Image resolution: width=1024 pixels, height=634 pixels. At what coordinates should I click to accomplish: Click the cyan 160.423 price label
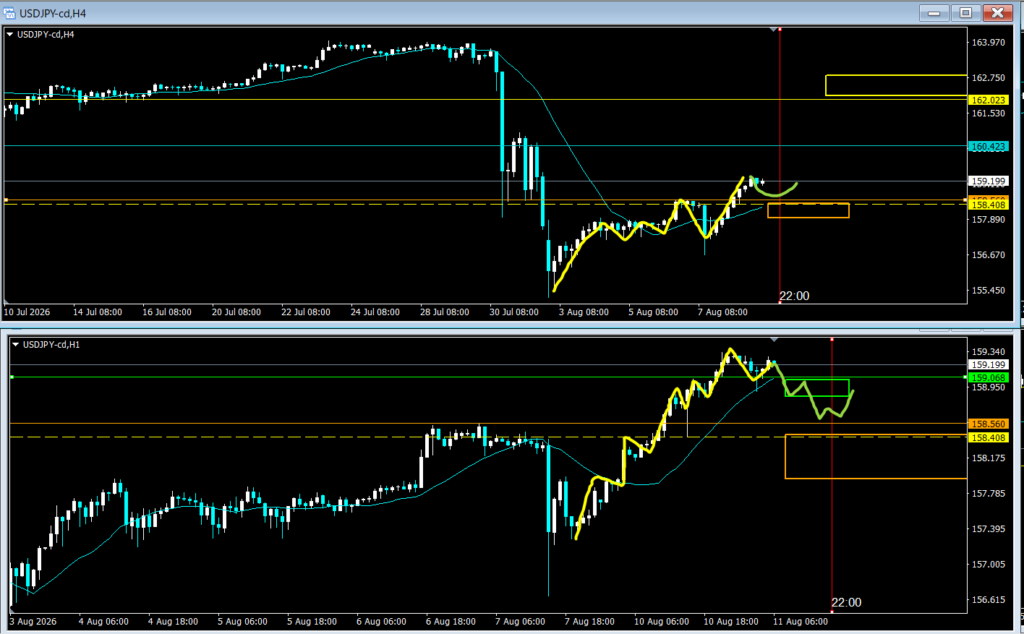pos(989,147)
